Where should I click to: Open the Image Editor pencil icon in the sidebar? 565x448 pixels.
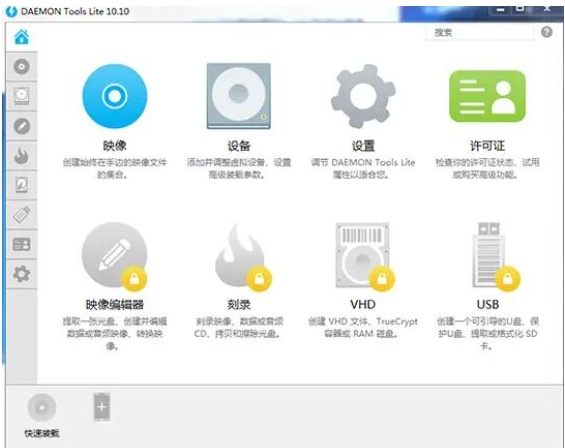(22, 126)
